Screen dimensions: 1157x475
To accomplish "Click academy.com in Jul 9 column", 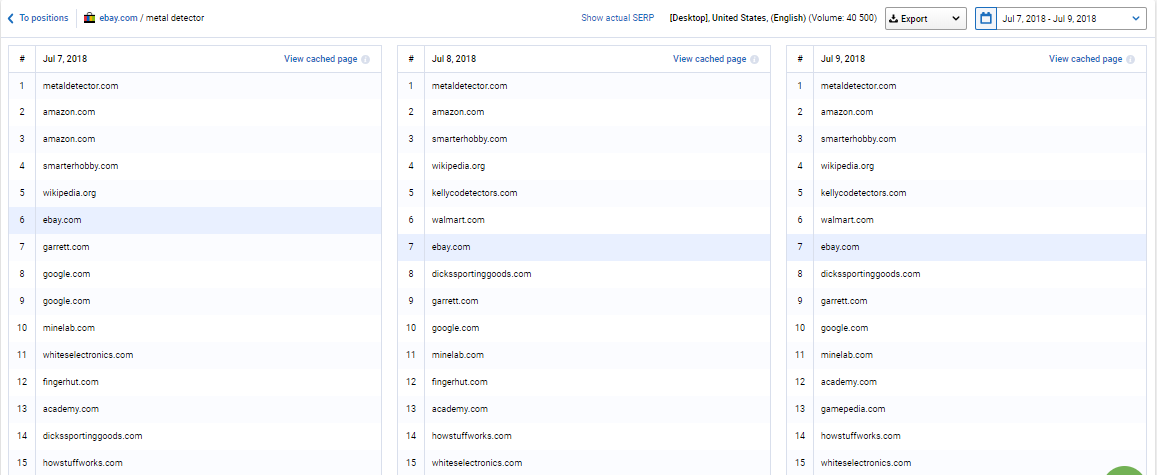I will pos(849,382).
